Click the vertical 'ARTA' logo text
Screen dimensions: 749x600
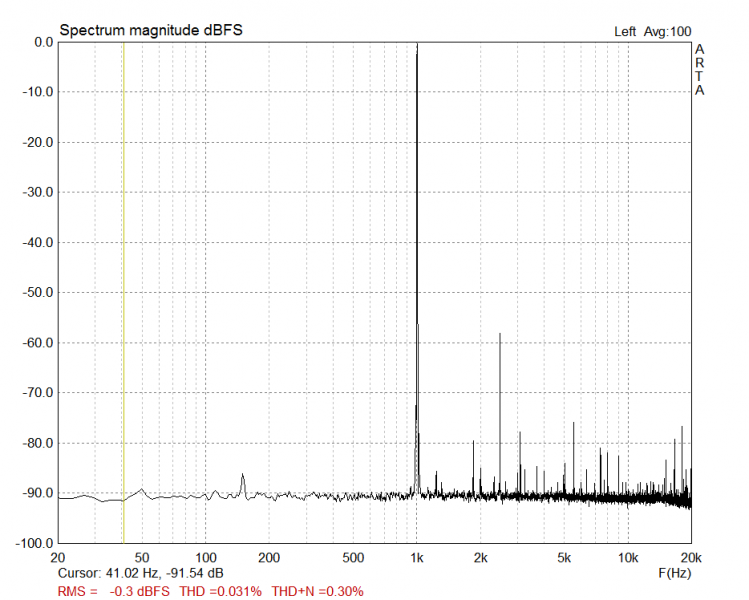pyautogui.click(x=699, y=70)
